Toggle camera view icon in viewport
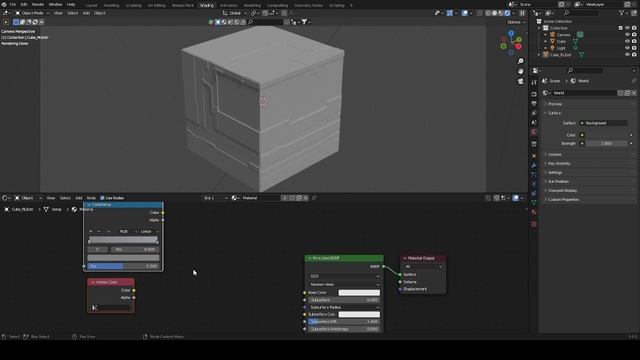Image resolution: width=640 pixels, height=360 pixels. [520, 81]
